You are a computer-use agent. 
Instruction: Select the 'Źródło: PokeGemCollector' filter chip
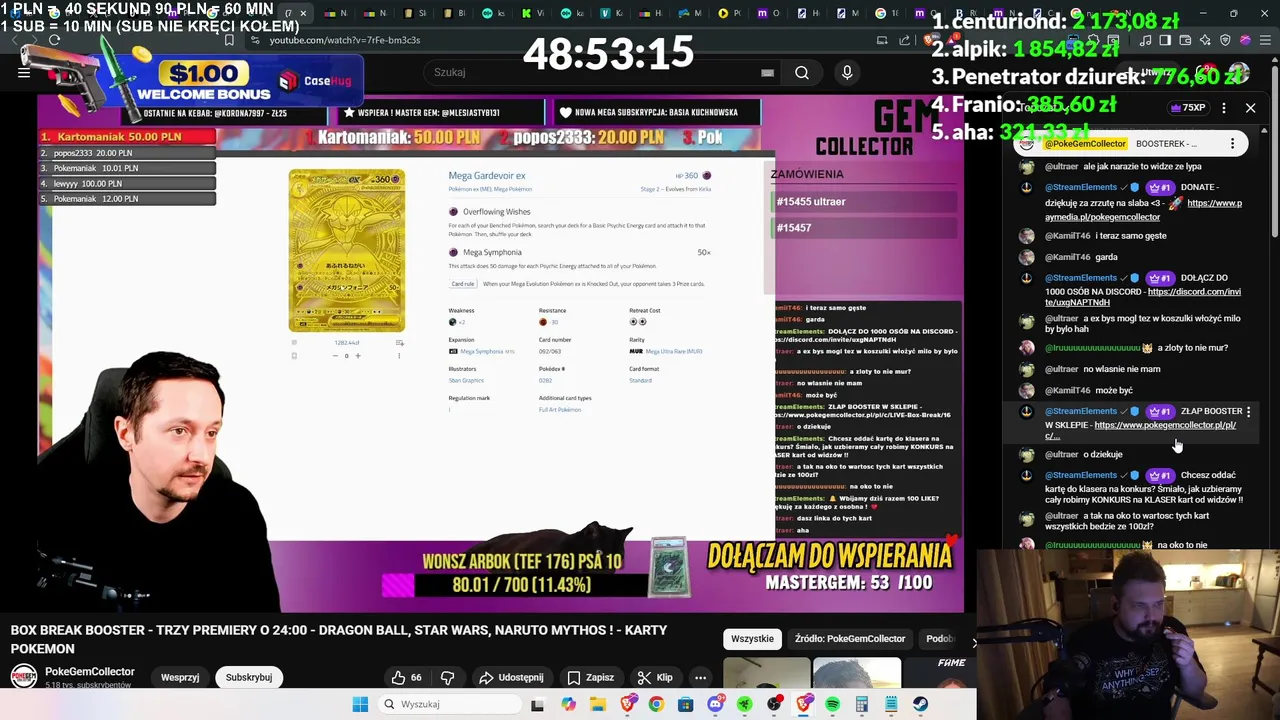point(850,638)
